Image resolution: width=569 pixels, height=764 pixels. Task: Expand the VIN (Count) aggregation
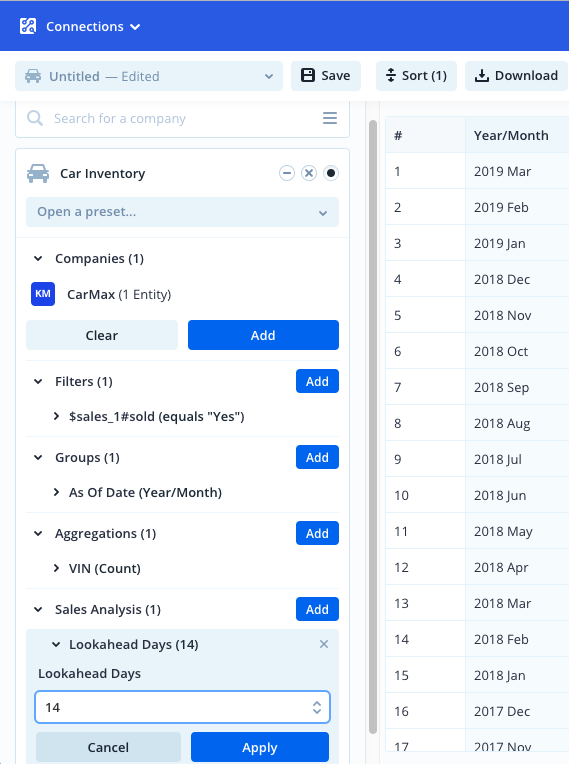point(57,568)
